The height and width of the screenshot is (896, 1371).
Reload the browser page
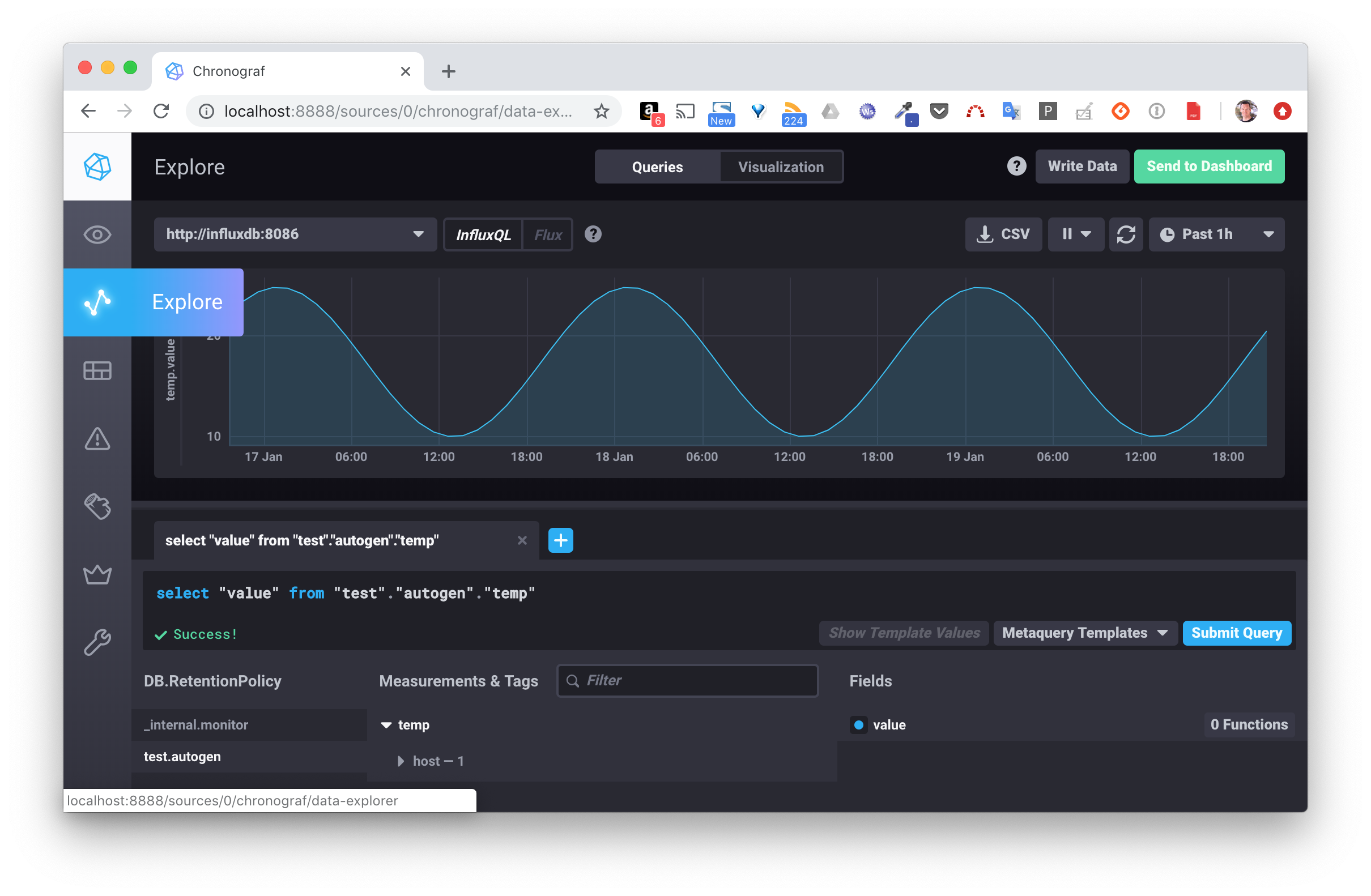(x=161, y=111)
